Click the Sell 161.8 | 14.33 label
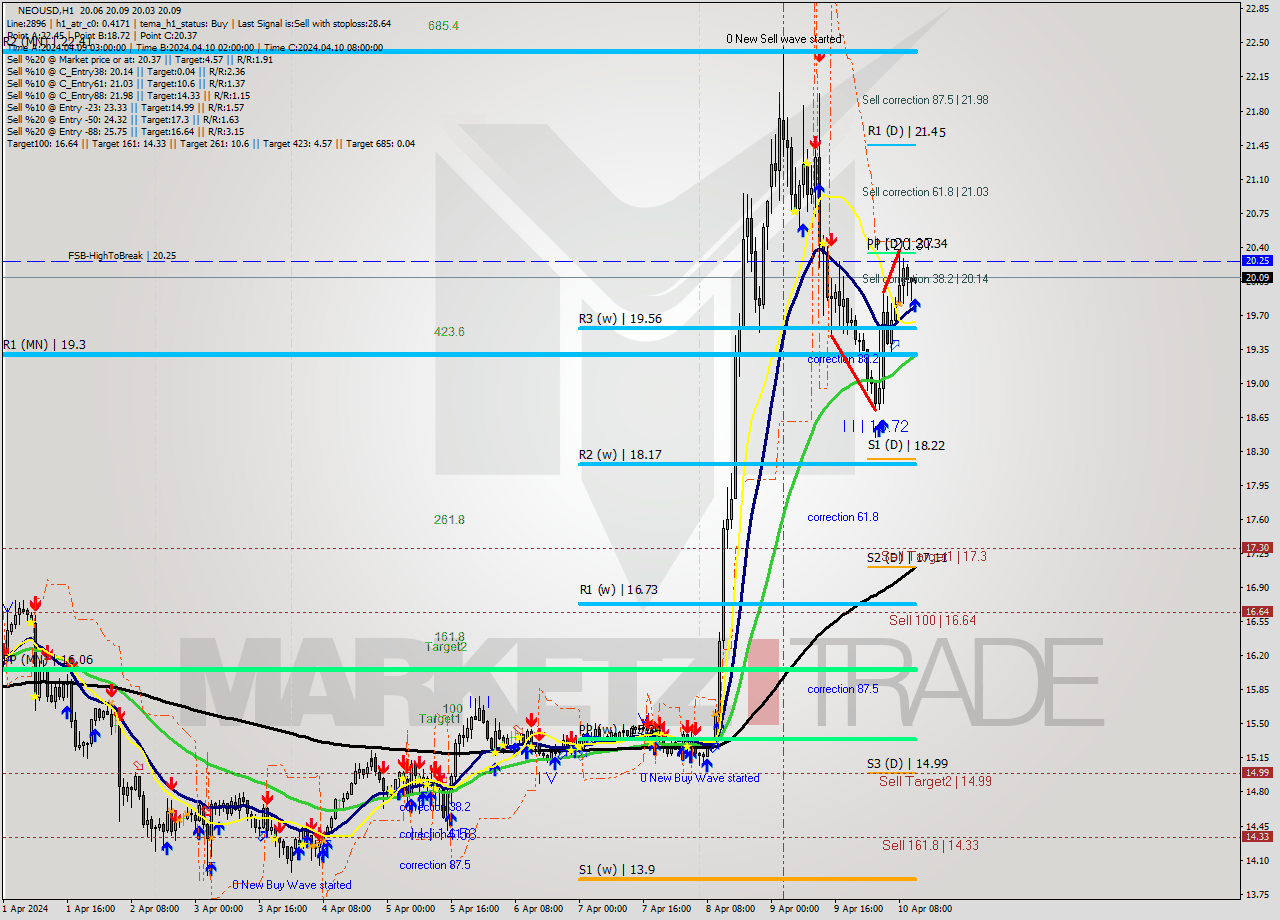This screenshot has height=920, width=1280. tap(930, 845)
